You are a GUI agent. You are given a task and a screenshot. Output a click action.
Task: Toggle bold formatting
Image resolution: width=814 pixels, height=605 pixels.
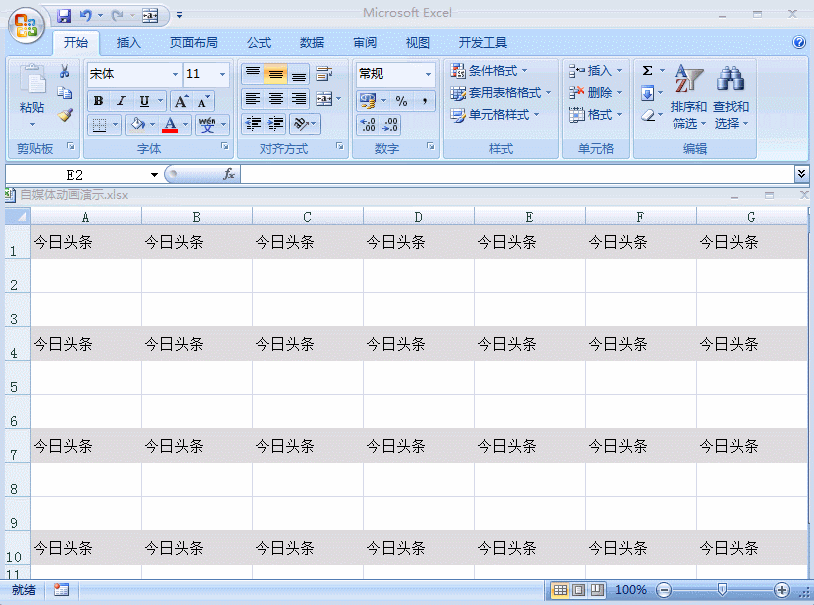98,101
